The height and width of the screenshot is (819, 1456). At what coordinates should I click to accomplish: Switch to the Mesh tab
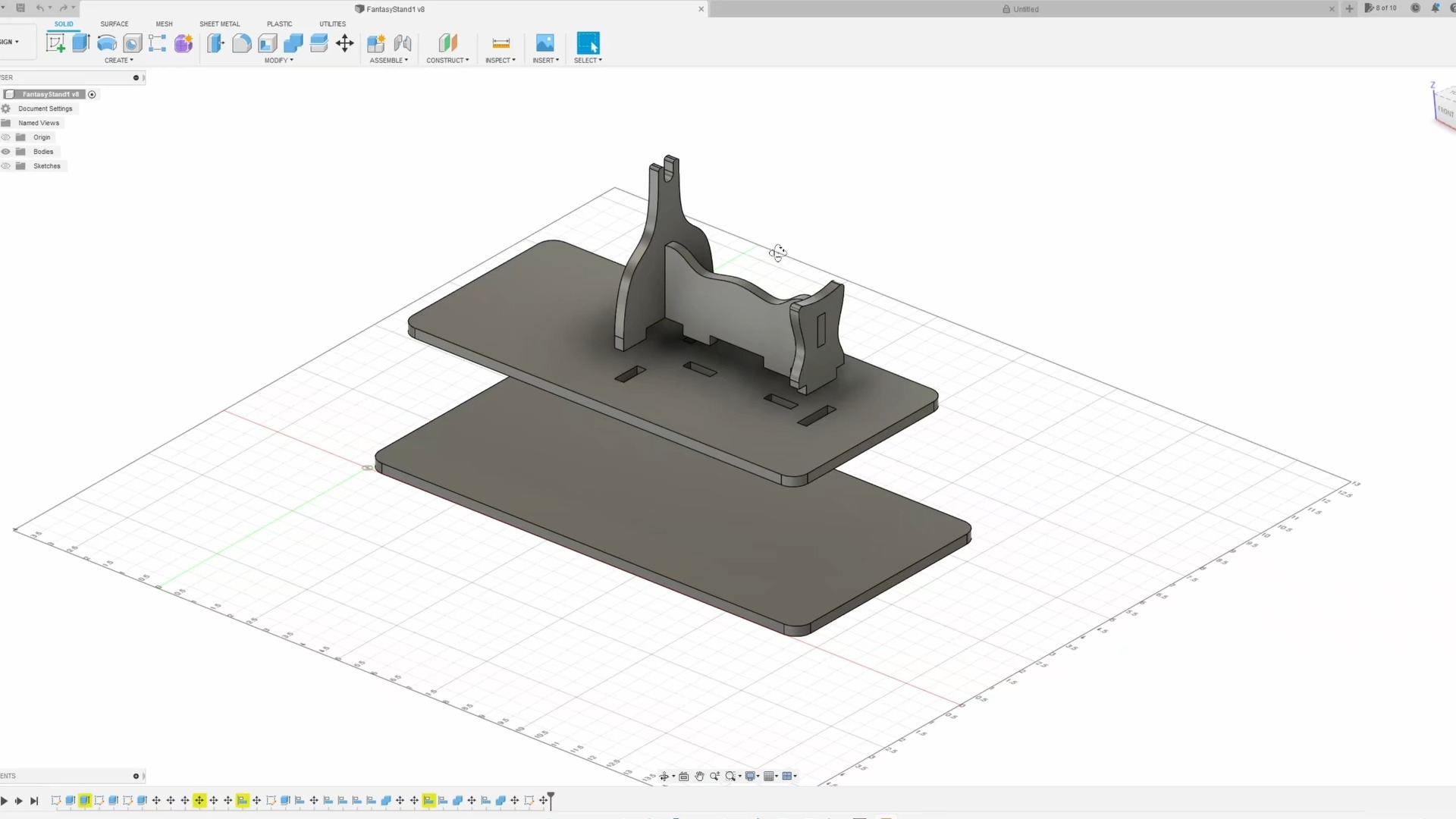pos(165,24)
